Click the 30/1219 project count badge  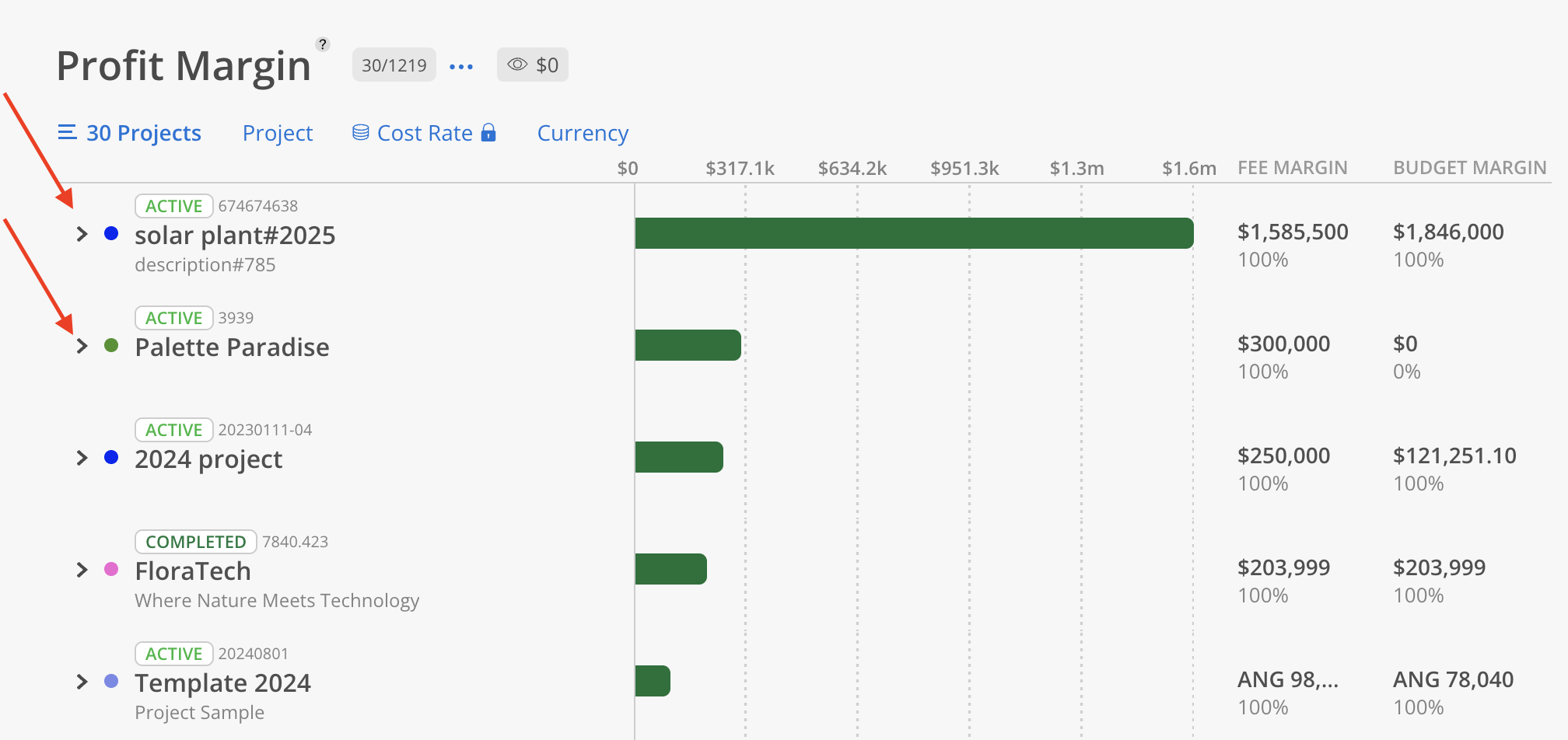coord(394,65)
